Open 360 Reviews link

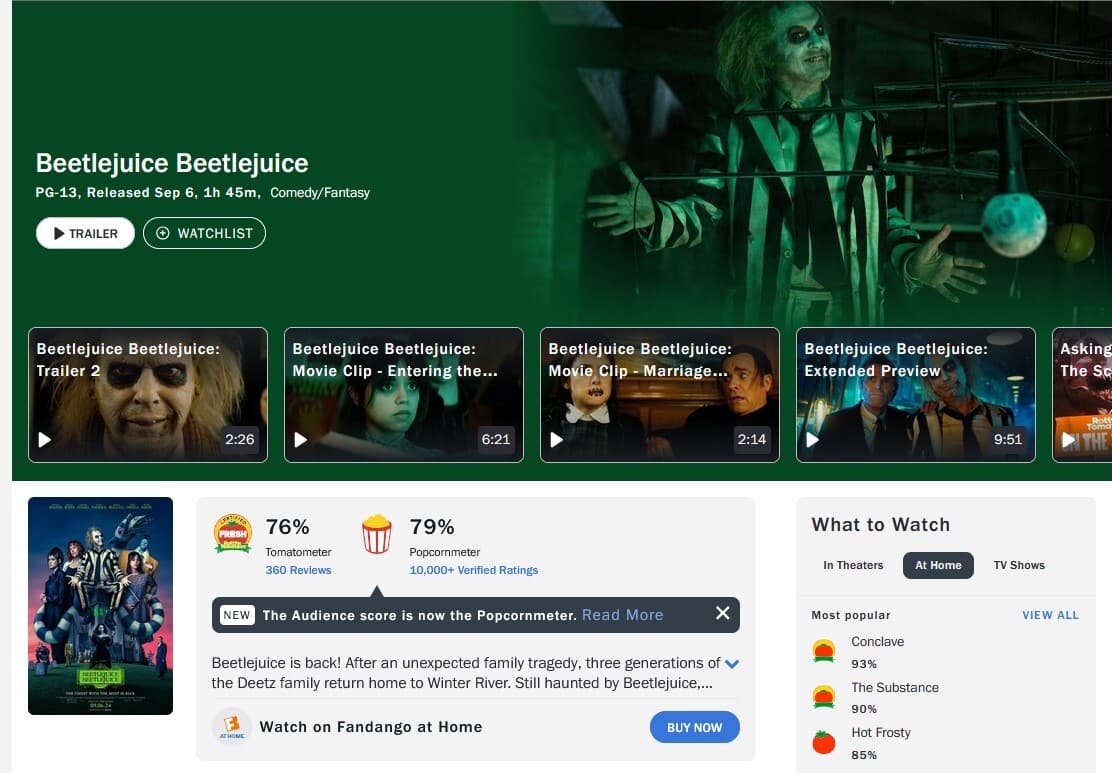(298, 570)
